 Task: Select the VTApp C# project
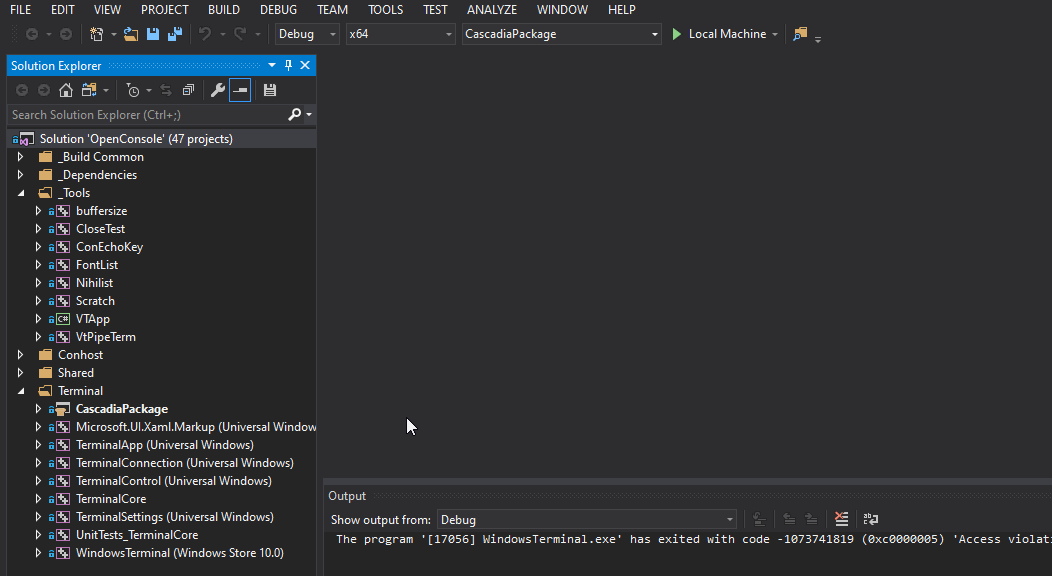93,319
